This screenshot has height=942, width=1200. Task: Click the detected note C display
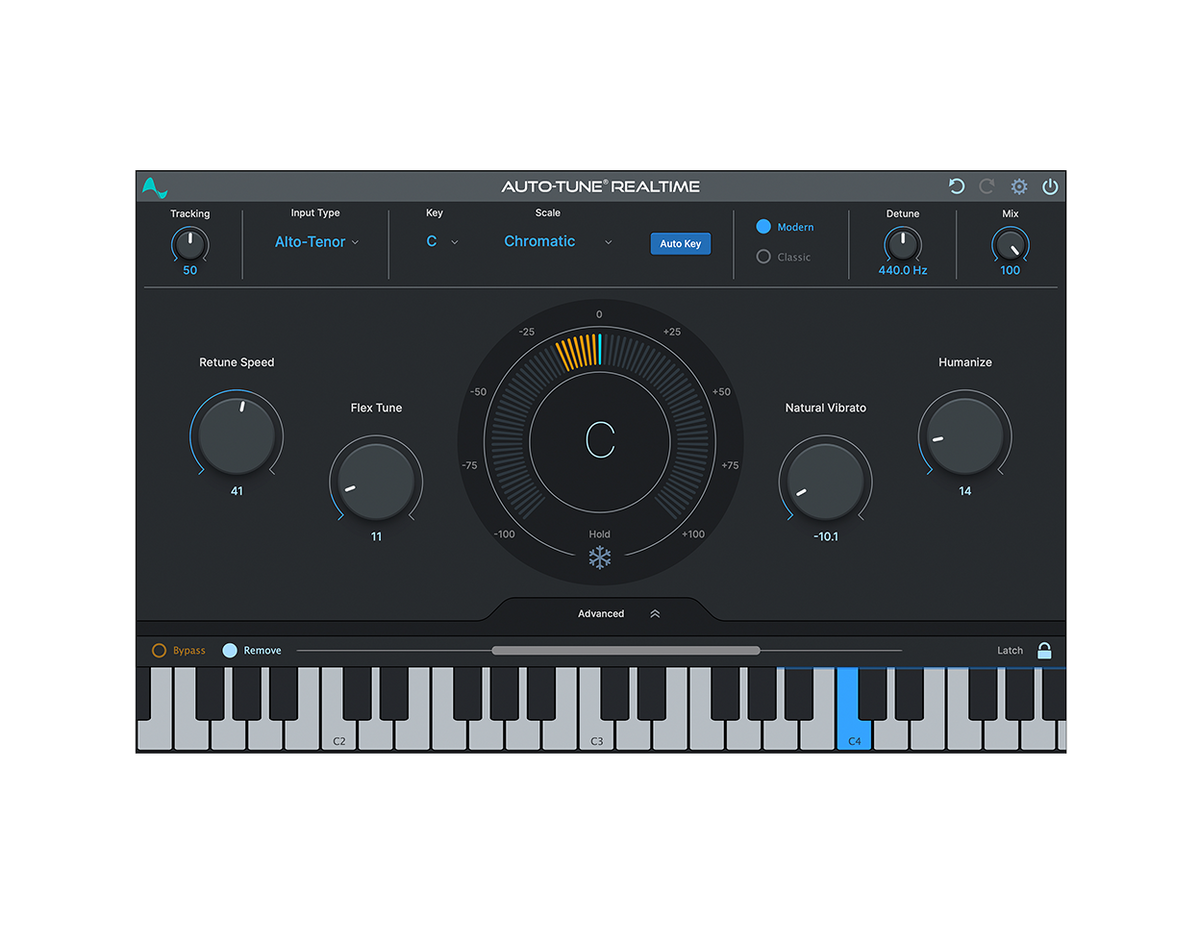pyautogui.click(x=600, y=440)
